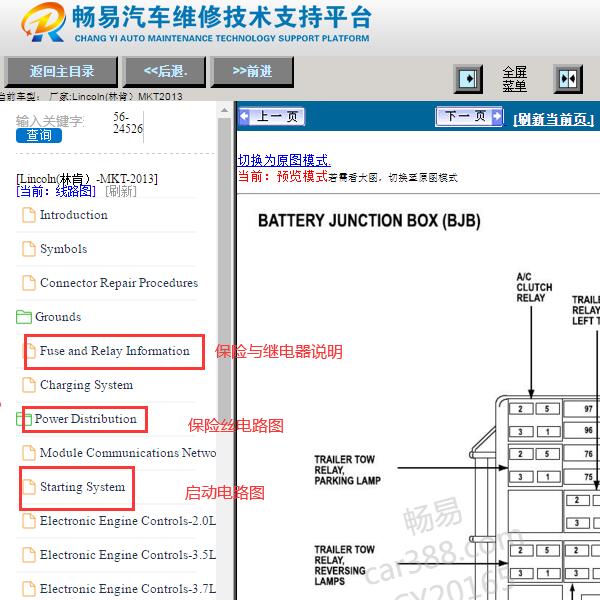
Task: Select the 全屏菜单 label
Action: [x=514, y=79]
